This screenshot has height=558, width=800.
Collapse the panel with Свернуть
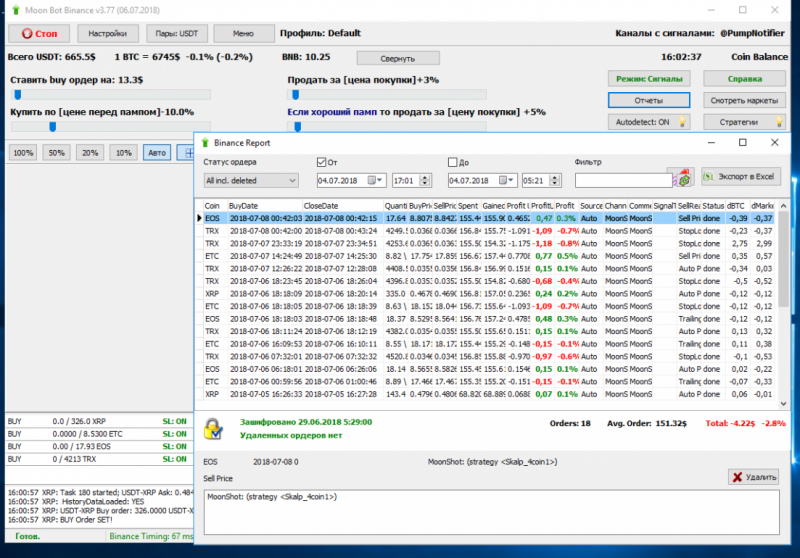coord(398,59)
